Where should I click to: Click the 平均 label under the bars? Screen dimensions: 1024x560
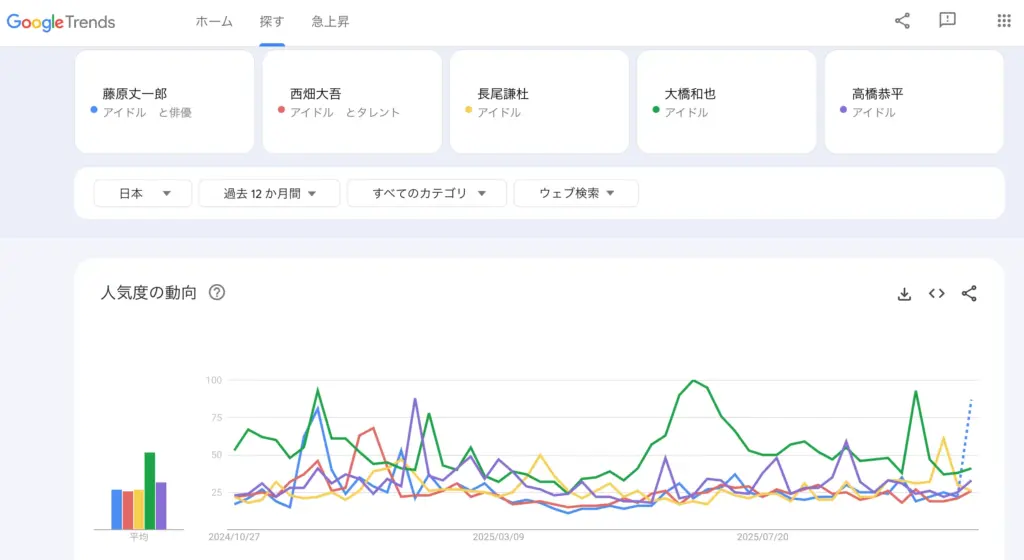[138, 537]
